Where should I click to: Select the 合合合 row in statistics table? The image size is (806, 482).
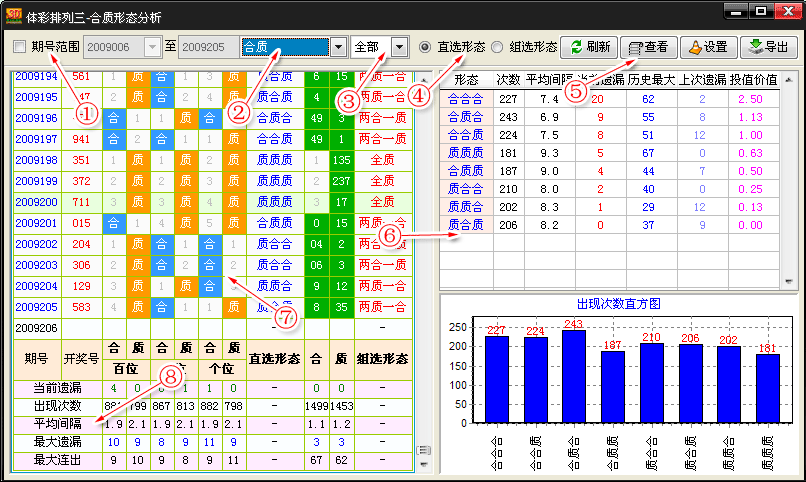[465, 99]
